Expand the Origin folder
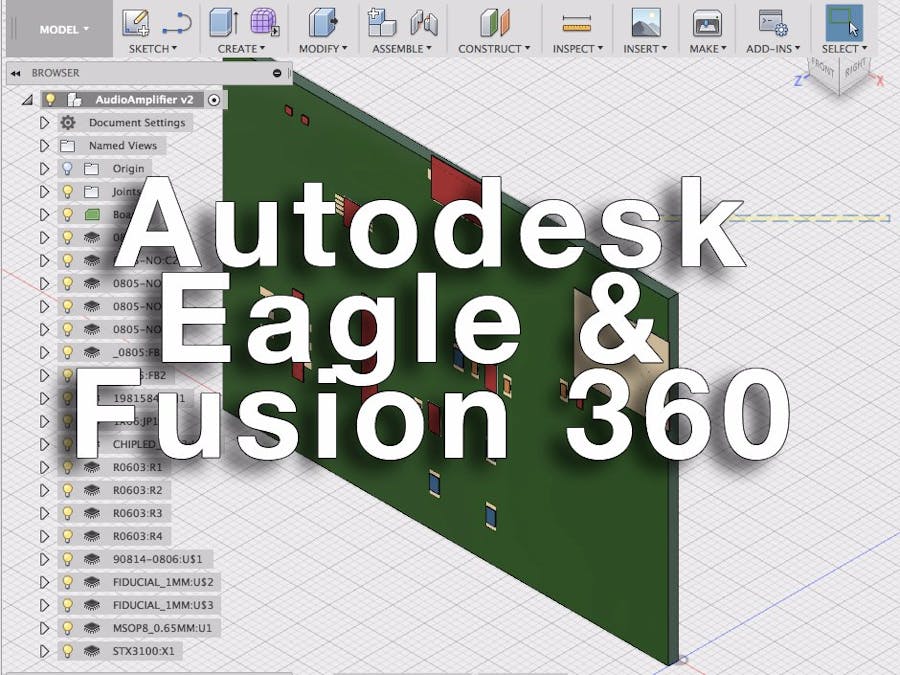 pyautogui.click(x=44, y=169)
